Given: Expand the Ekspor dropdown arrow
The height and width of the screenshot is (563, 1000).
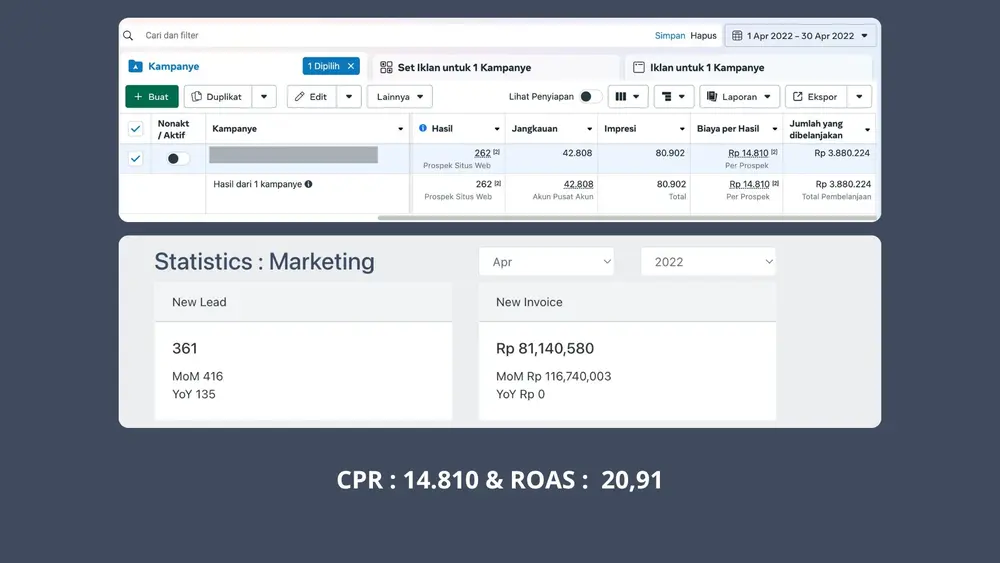Looking at the screenshot, I should click(x=860, y=97).
